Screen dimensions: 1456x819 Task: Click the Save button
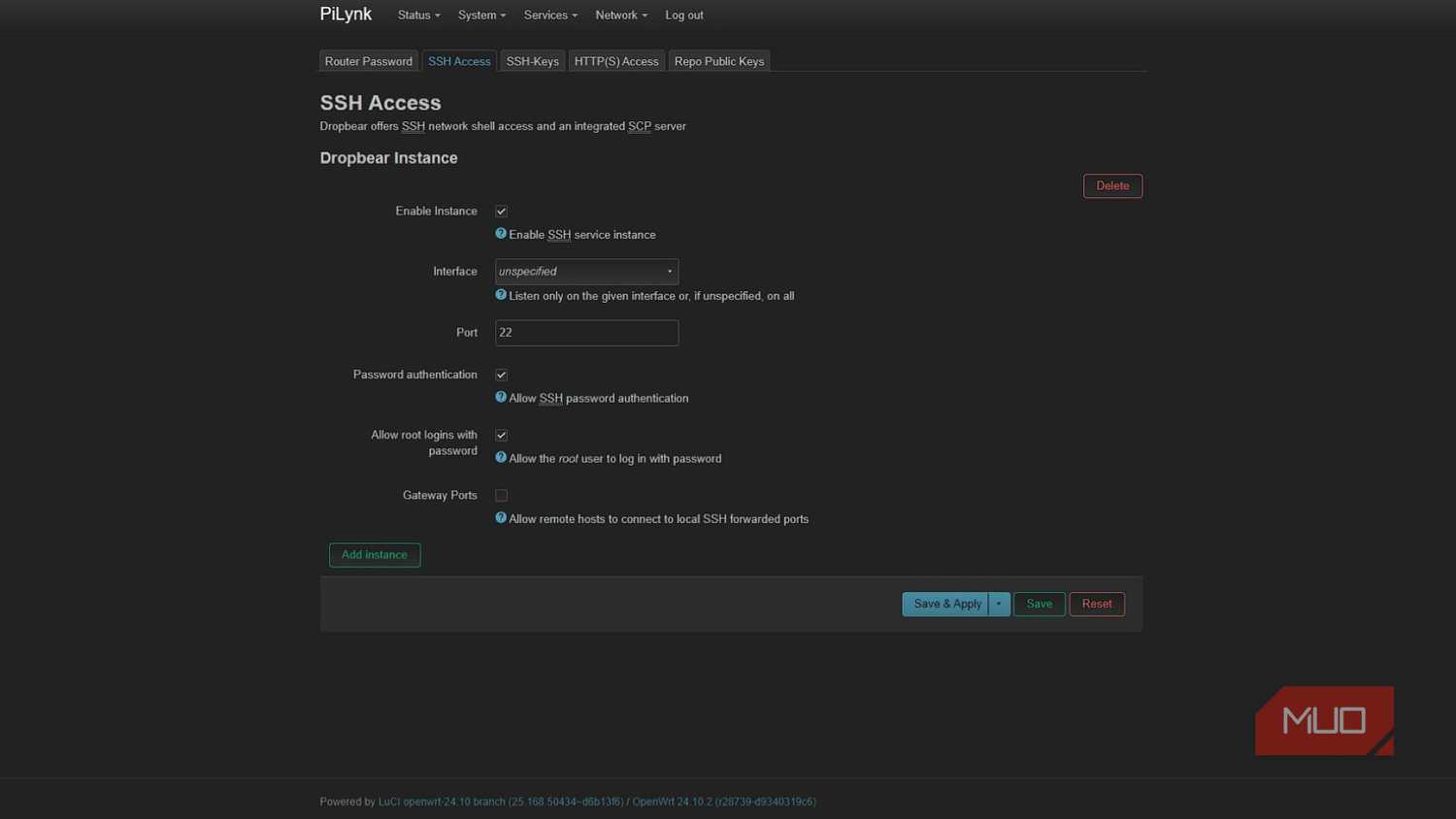tap(1040, 604)
